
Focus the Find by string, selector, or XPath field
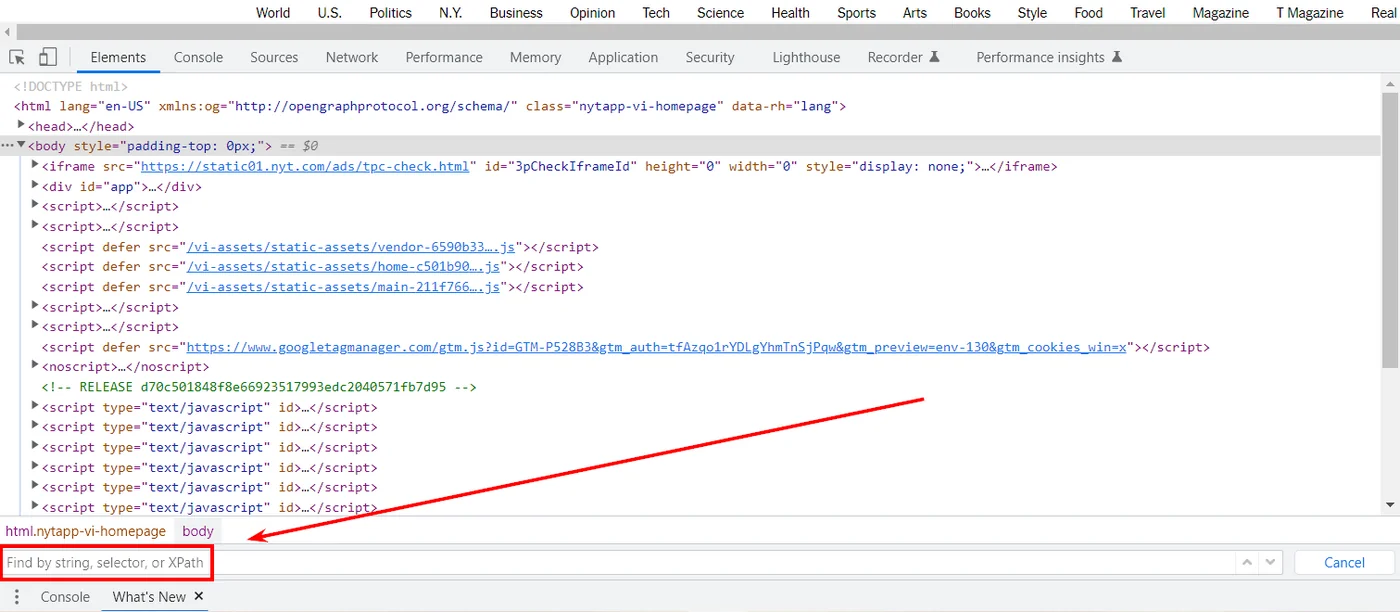pyautogui.click(x=617, y=563)
